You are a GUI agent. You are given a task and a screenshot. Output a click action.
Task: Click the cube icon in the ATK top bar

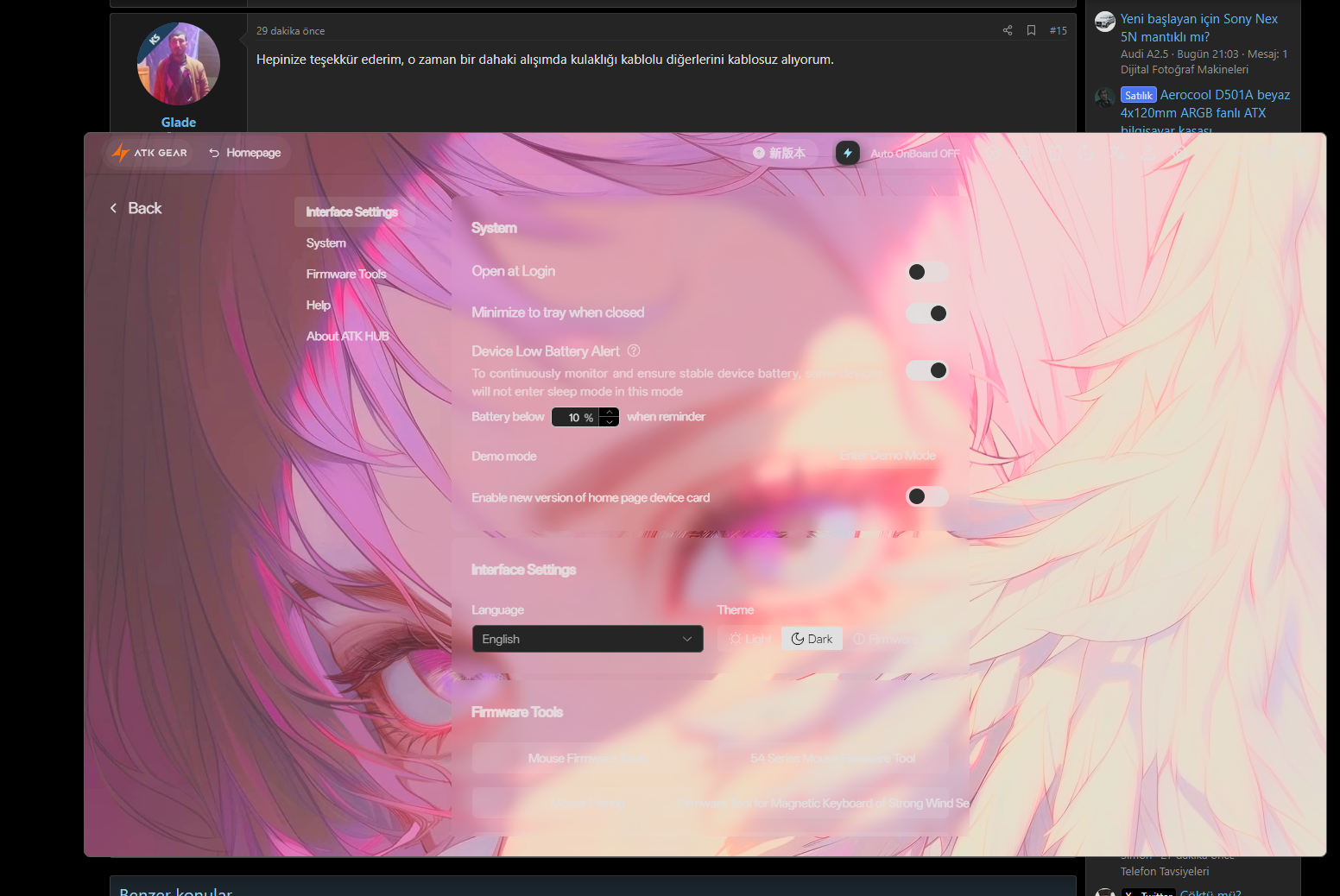[992, 153]
